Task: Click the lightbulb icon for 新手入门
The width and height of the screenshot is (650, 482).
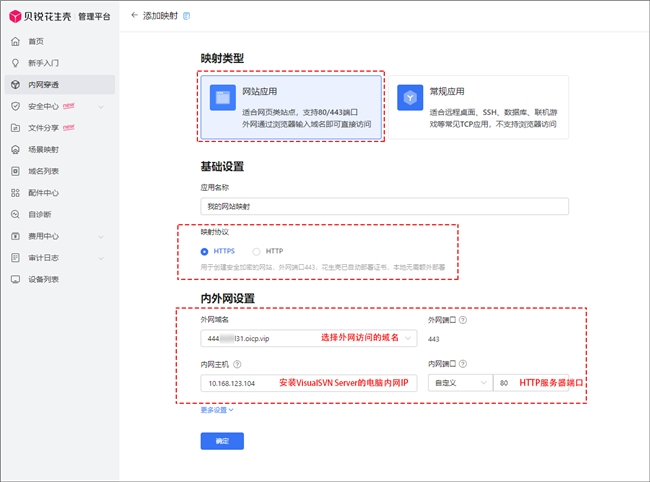Action: pyautogui.click(x=15, y=63)
